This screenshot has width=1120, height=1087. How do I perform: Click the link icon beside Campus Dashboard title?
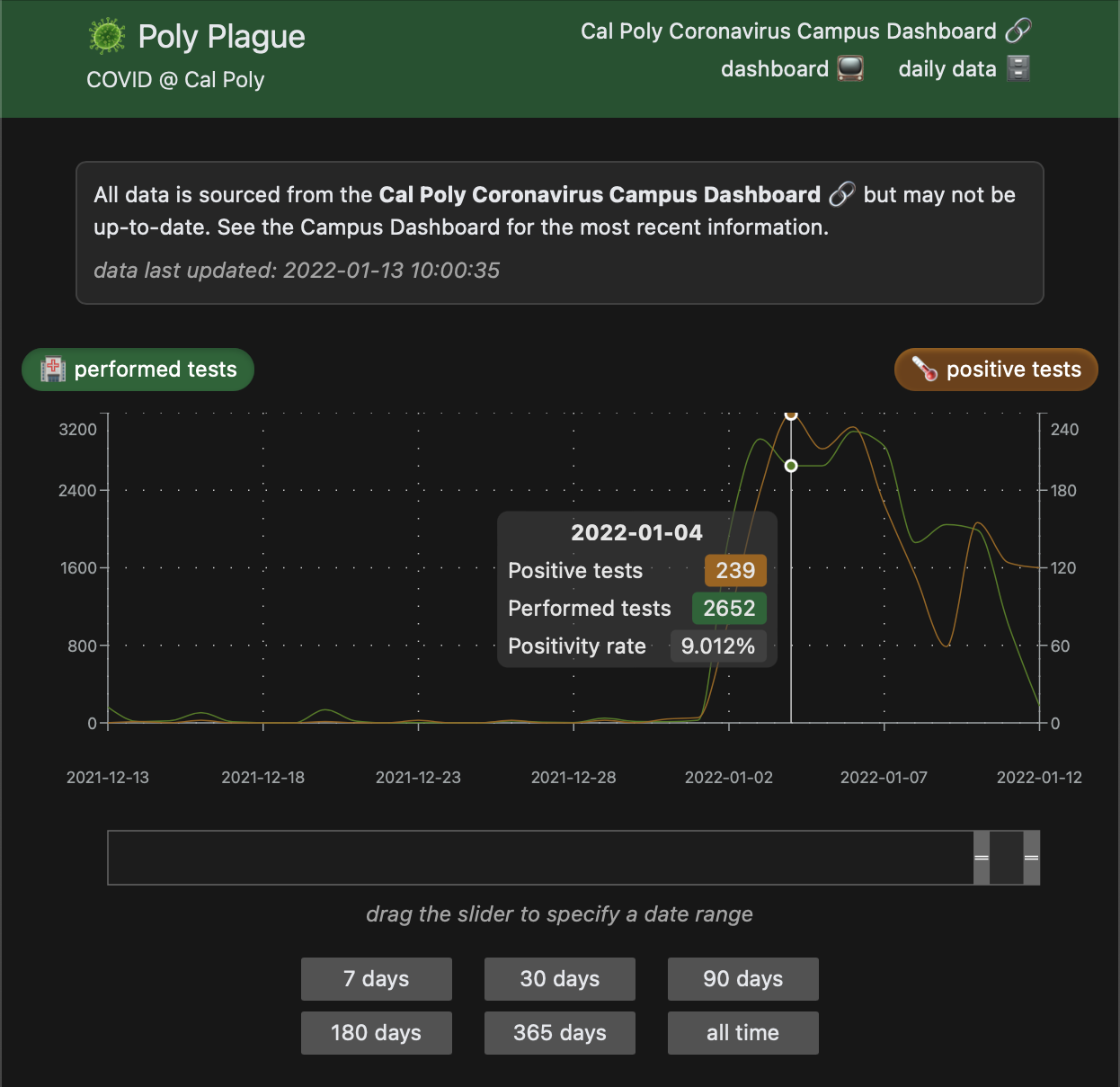tap(1018, 31)
